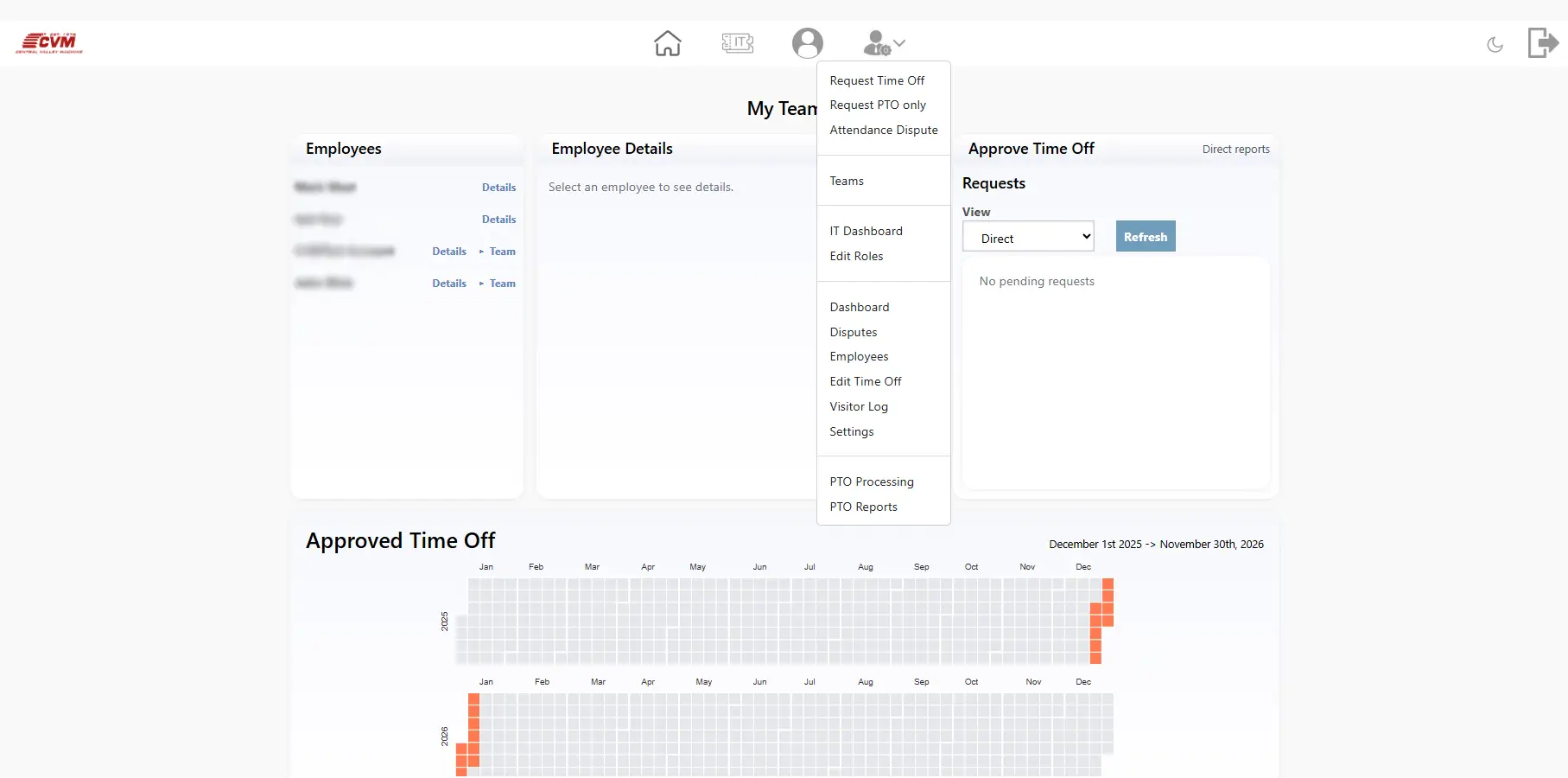The image size is (1568, 778).
Task: Log out using the exit icon
Action: click(x=1542, y=42)
